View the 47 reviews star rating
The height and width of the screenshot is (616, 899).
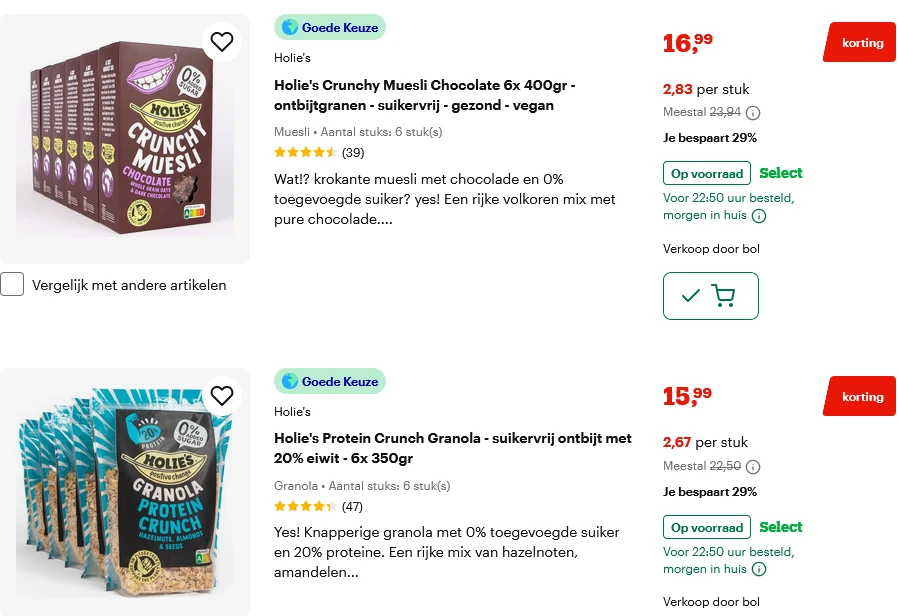coord(306,507)
